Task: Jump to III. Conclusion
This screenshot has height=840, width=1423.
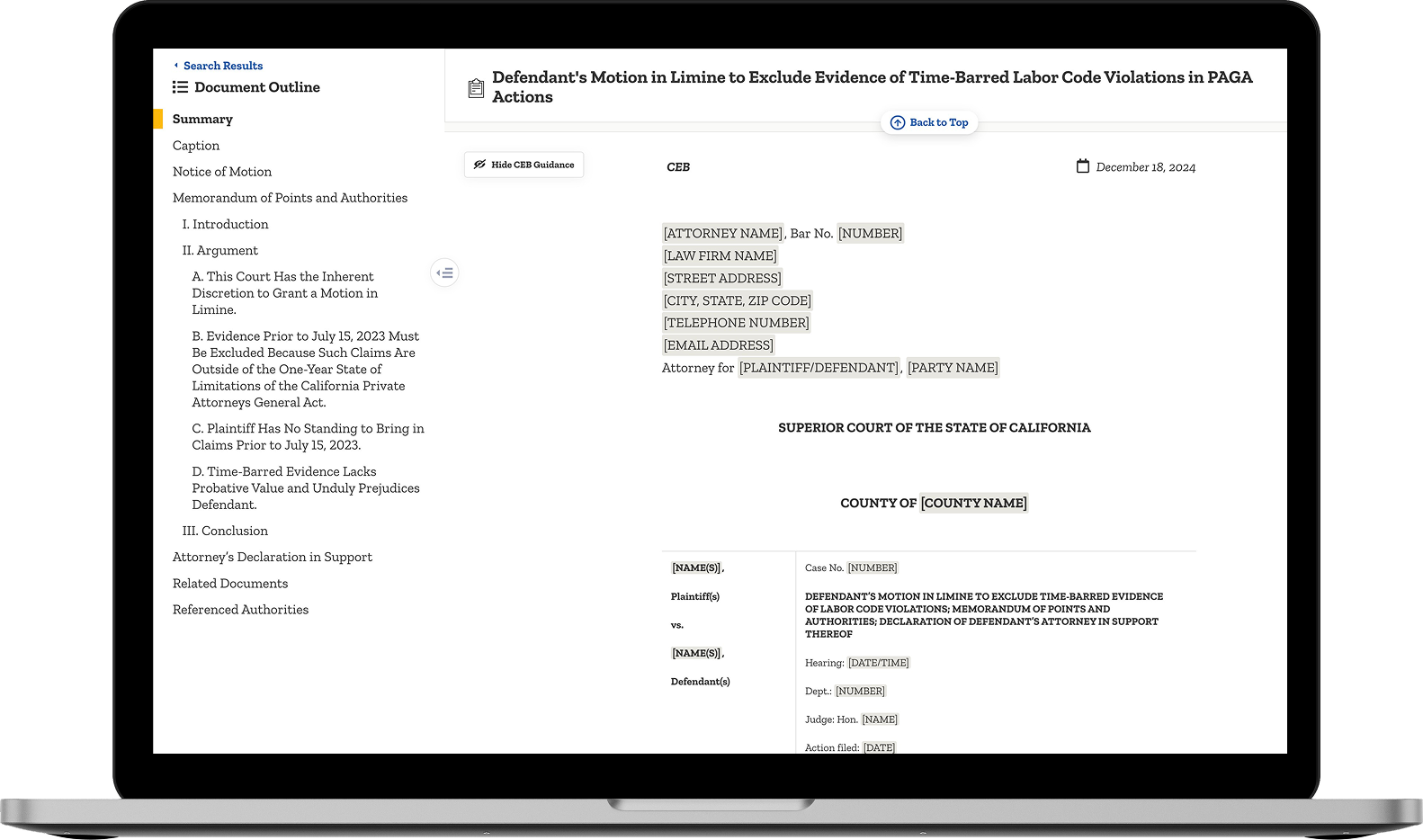Action: point(225,531)
